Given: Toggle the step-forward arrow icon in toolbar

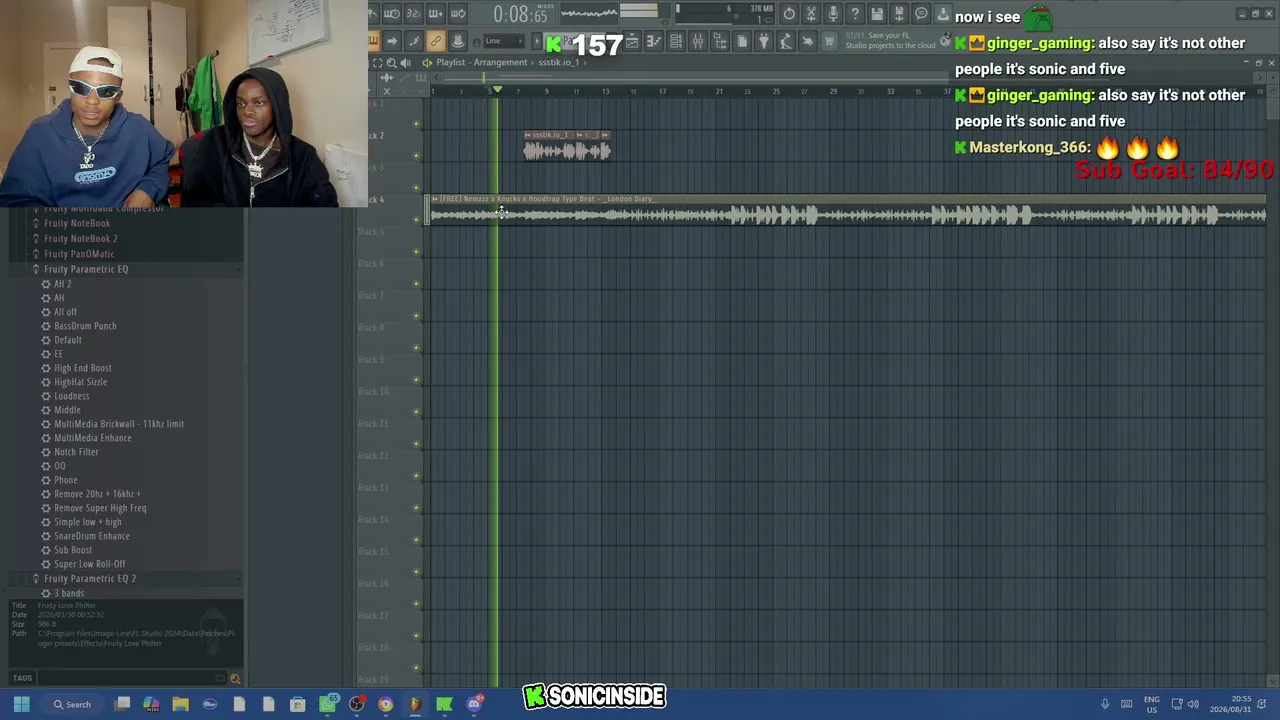Looking at the screenshot, I should pyautogui.click(x=391, y=41).
